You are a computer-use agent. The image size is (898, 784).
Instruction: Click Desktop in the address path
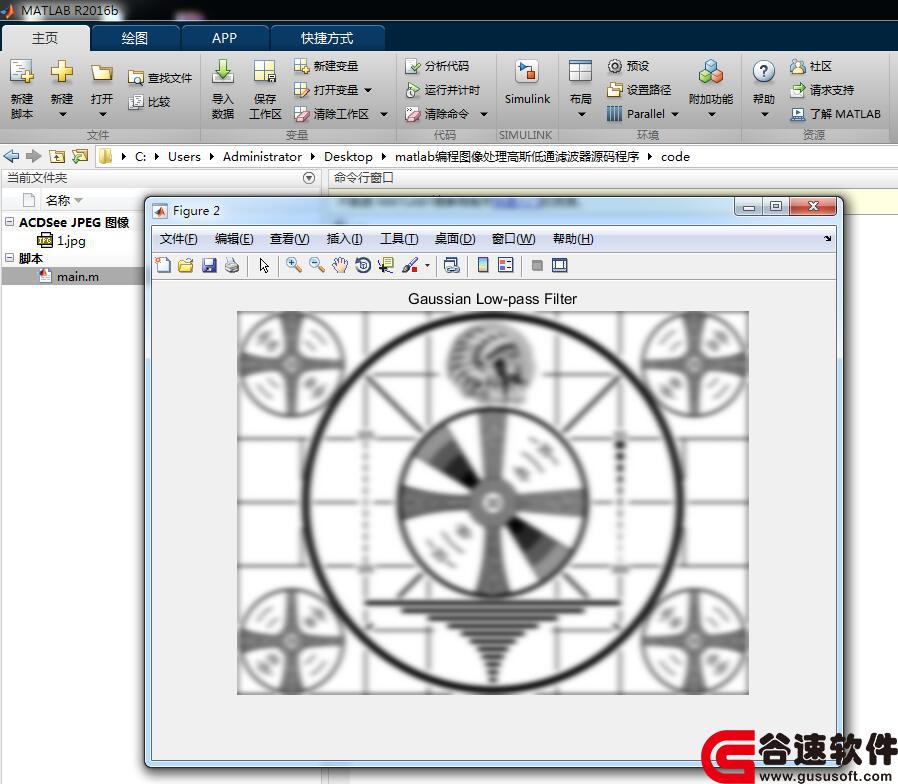click(x=348, y=156)
